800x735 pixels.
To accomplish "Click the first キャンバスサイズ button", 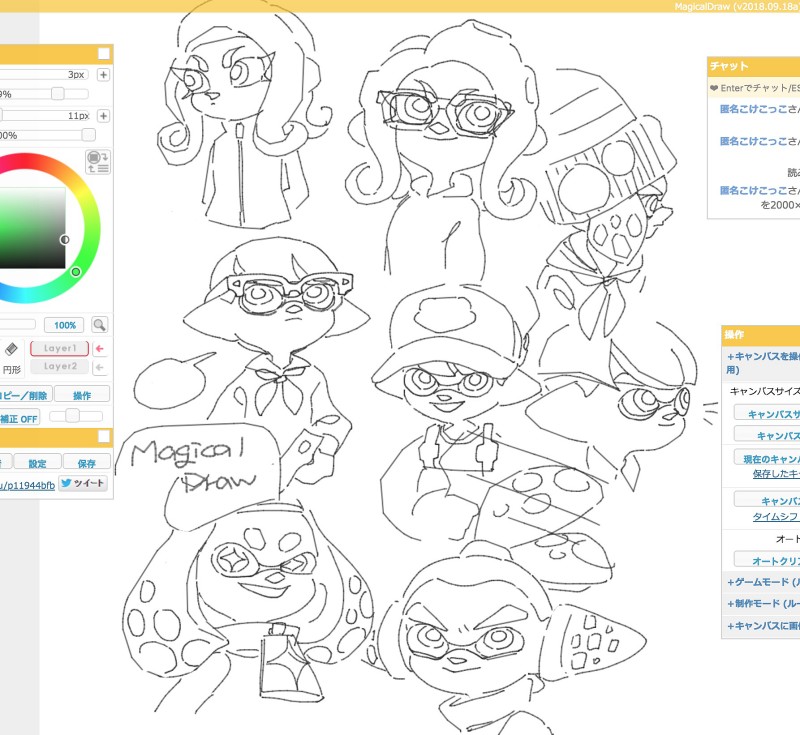I will [x=767, y=414].
